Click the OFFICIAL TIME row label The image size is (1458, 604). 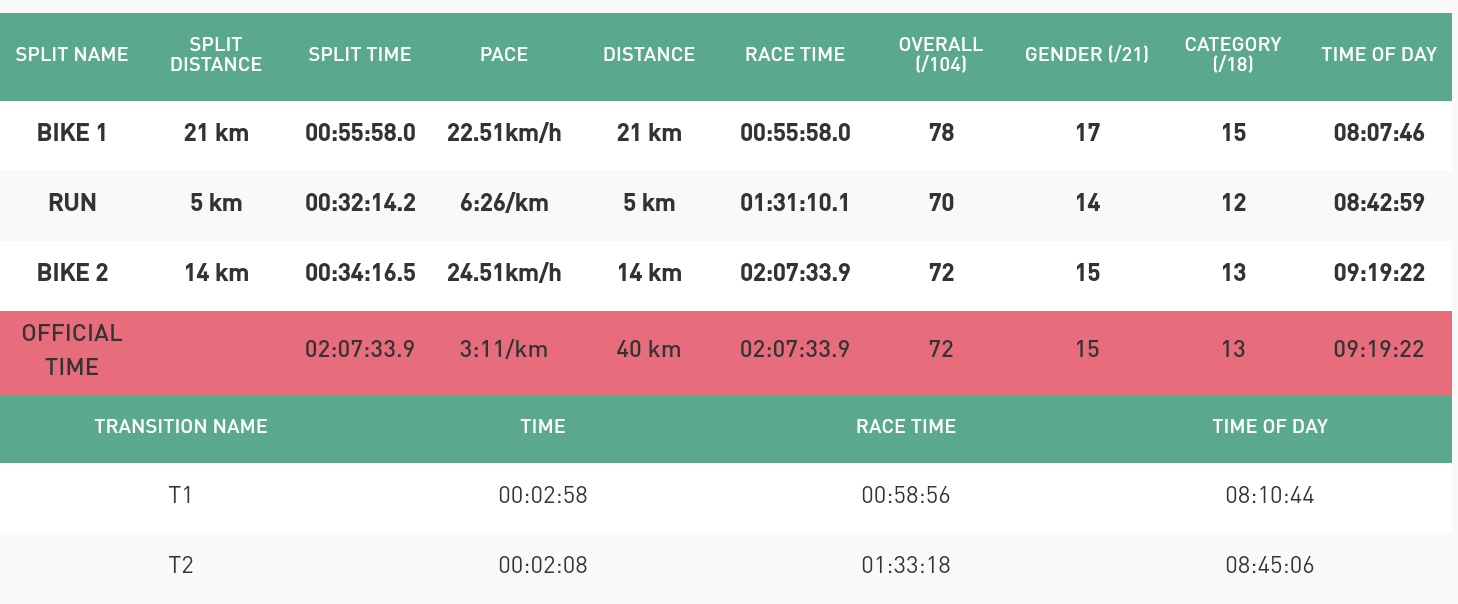72,350
